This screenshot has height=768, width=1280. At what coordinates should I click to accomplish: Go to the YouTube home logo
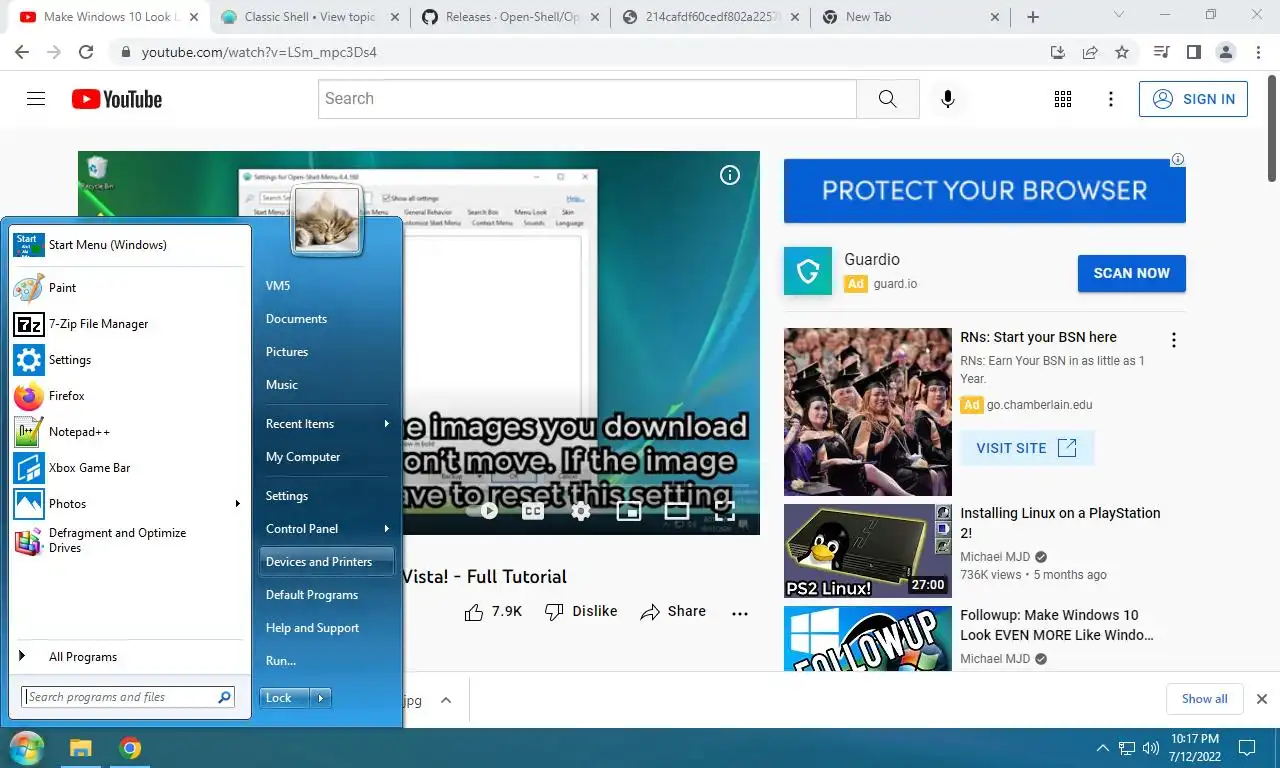117,99
